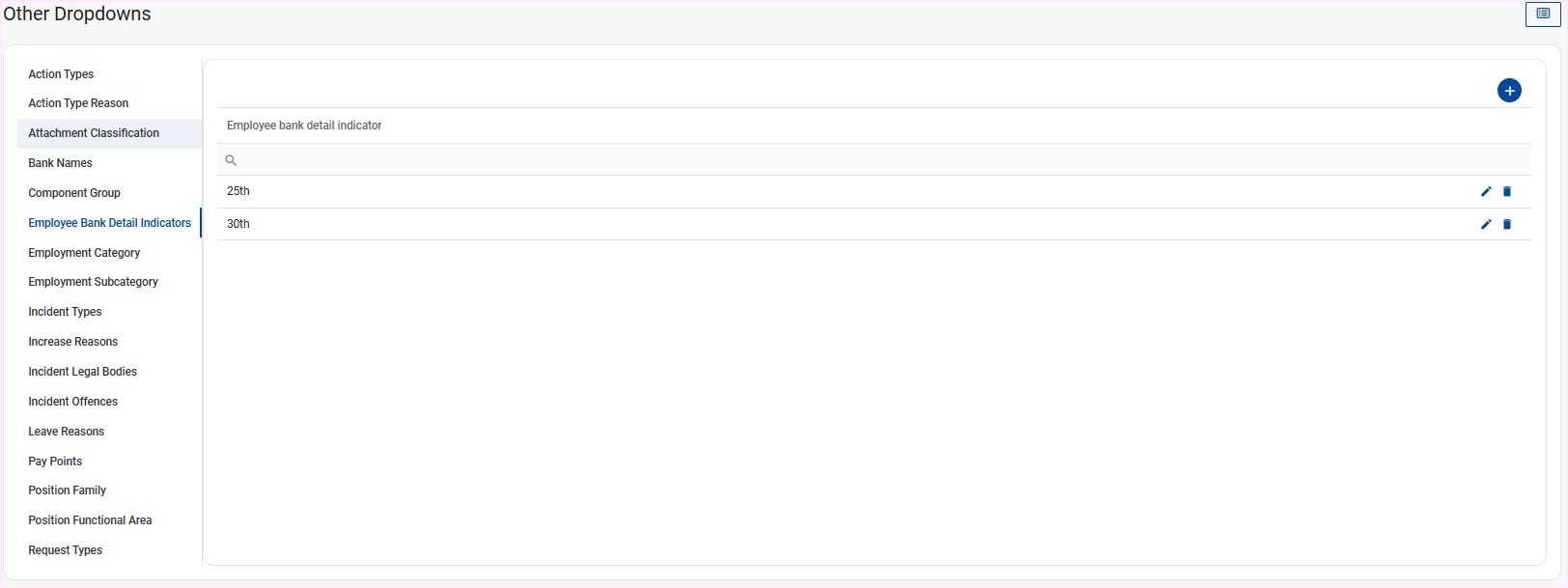Viewport: 1568px width, 588px height.
Task: Open Pay Points category
Action: [x=55, y=462]
